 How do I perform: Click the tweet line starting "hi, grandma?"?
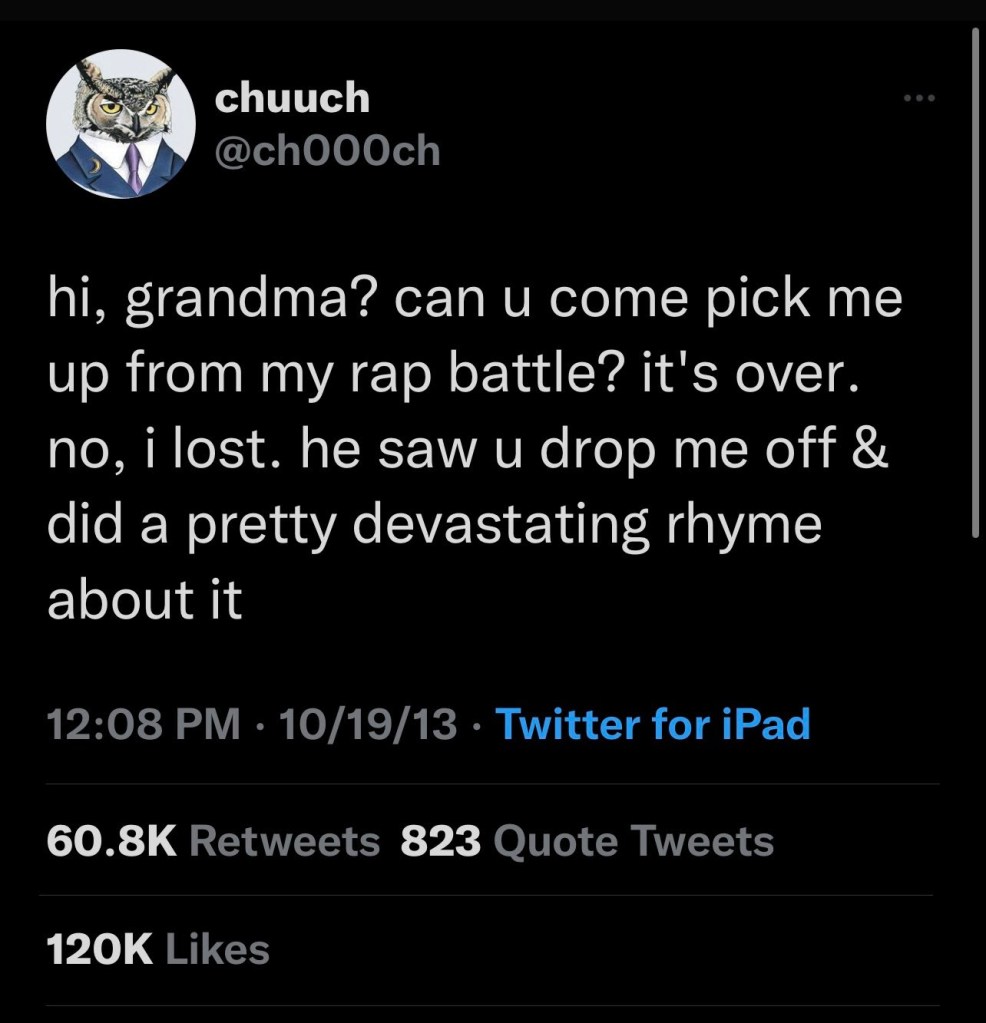[x=475, y=301]
